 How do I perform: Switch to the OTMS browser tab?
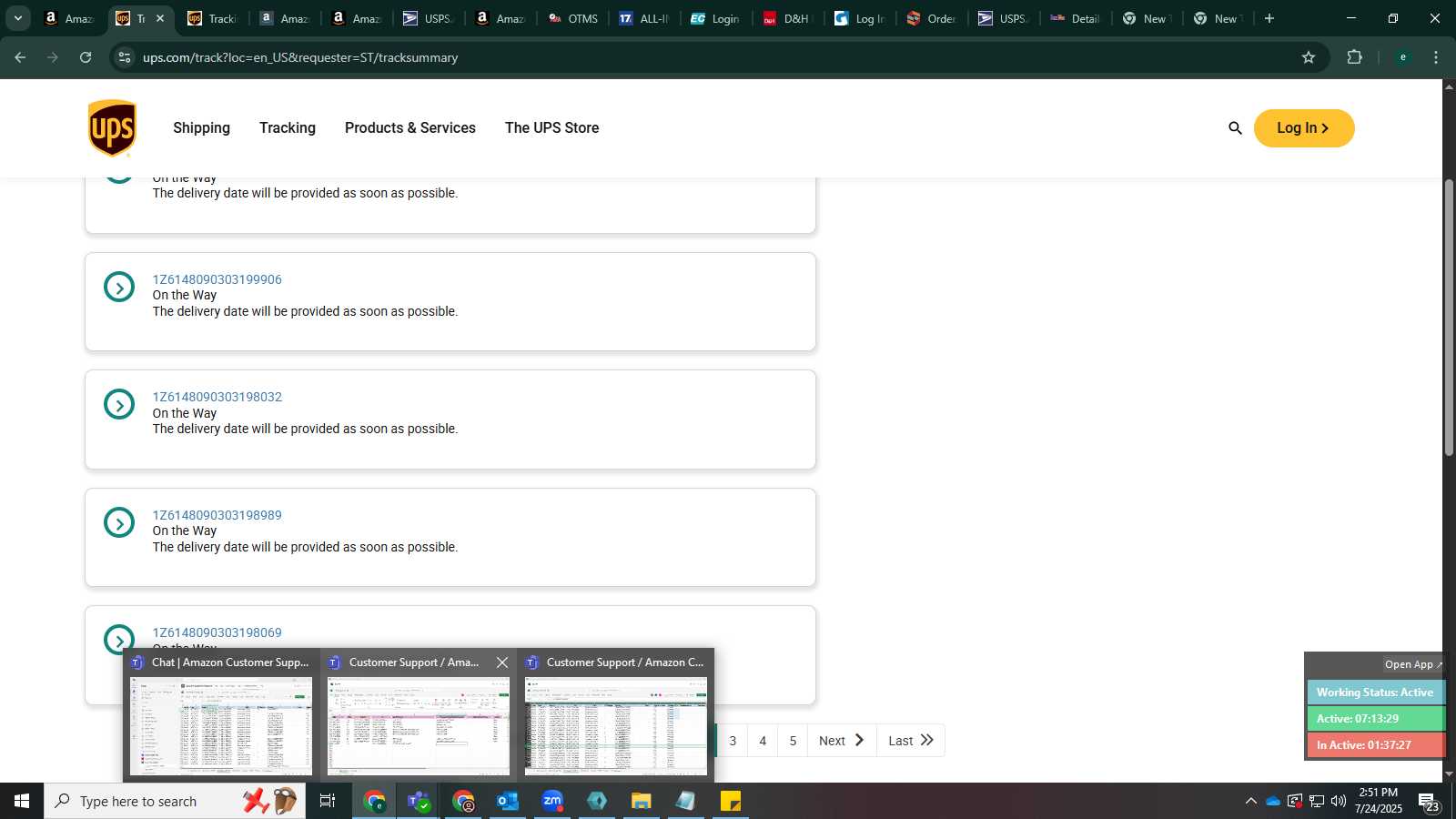pyautogui.click(x=573, y=18)
